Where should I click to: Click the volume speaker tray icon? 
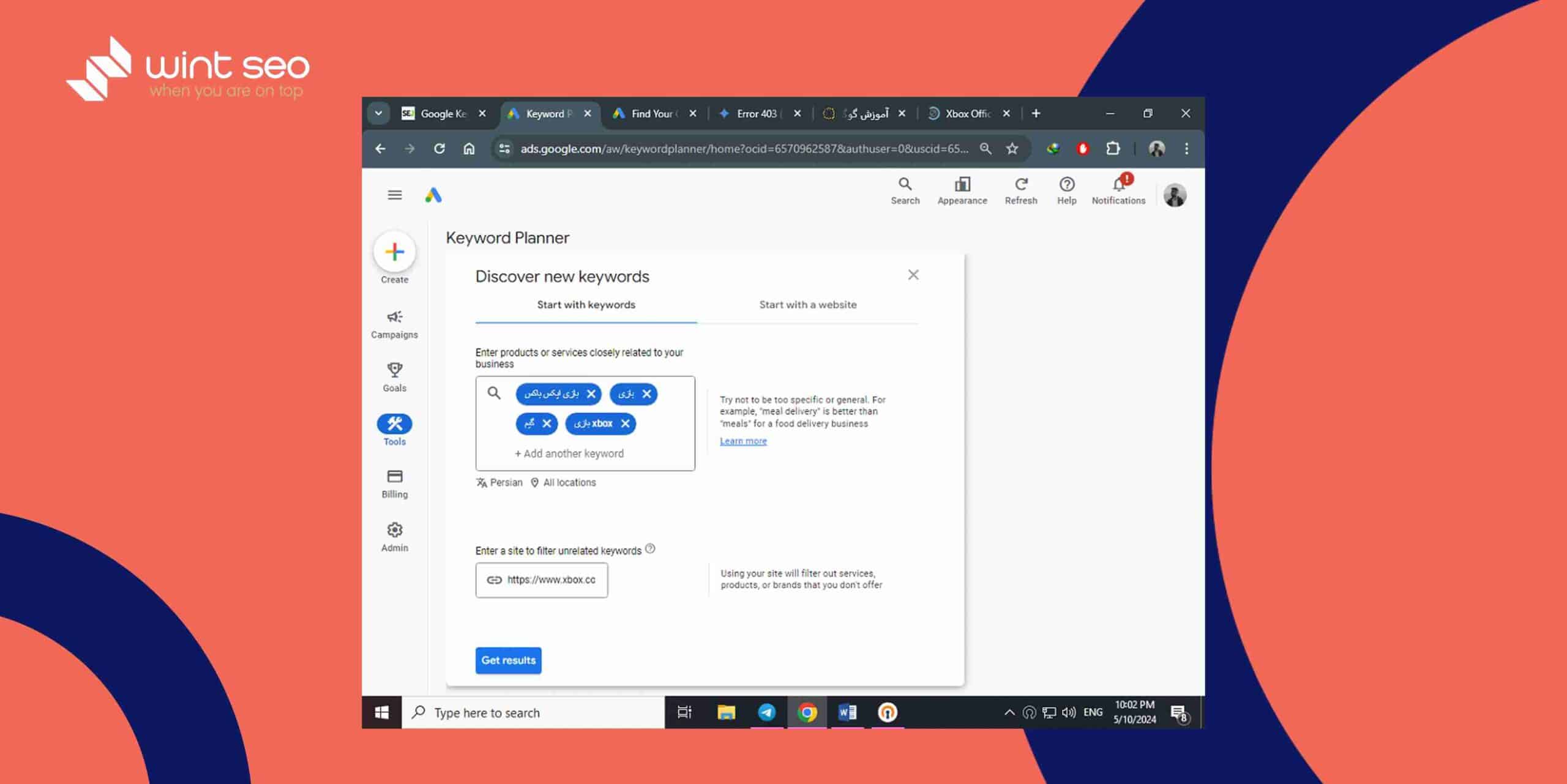click(1069, 713)
